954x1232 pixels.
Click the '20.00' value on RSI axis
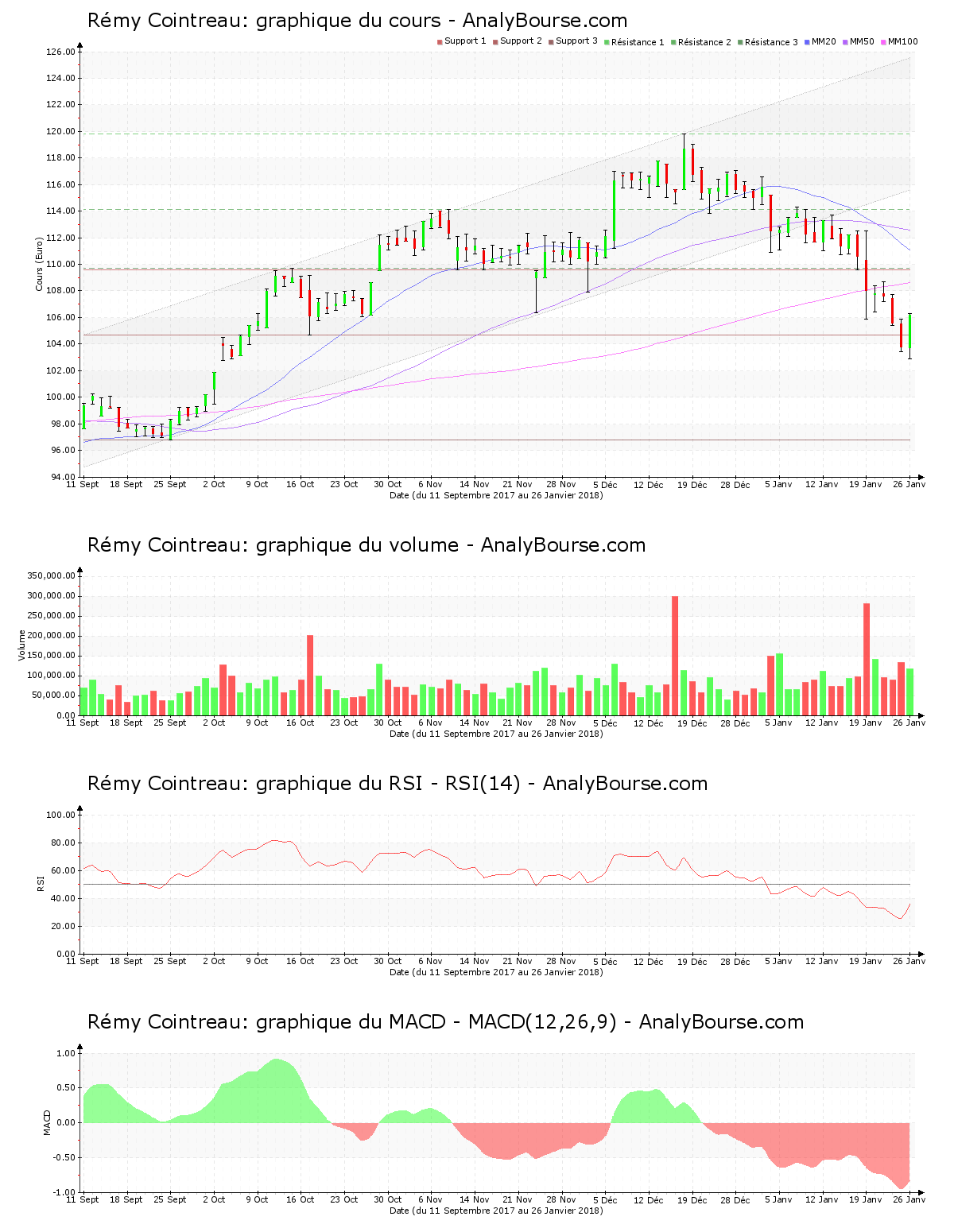point(63,926)
